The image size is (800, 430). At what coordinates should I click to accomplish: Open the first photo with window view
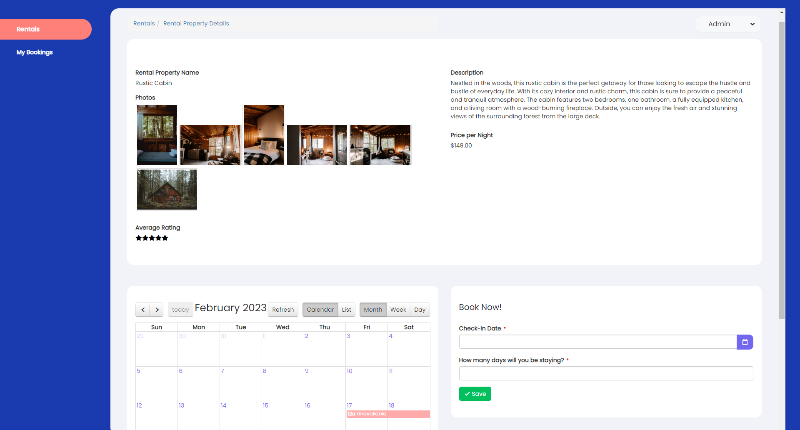[x=157, y=135]
